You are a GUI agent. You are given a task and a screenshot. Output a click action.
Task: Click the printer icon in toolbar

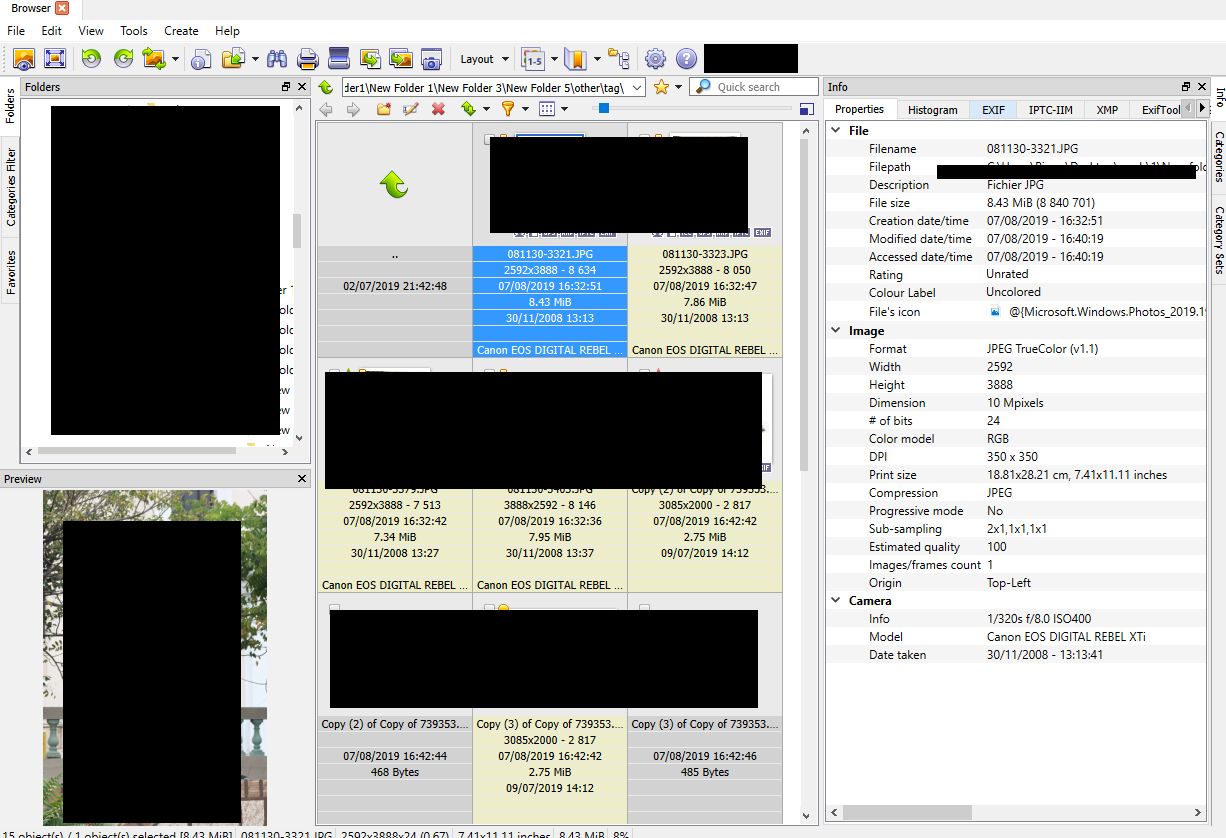pos(307,59)
